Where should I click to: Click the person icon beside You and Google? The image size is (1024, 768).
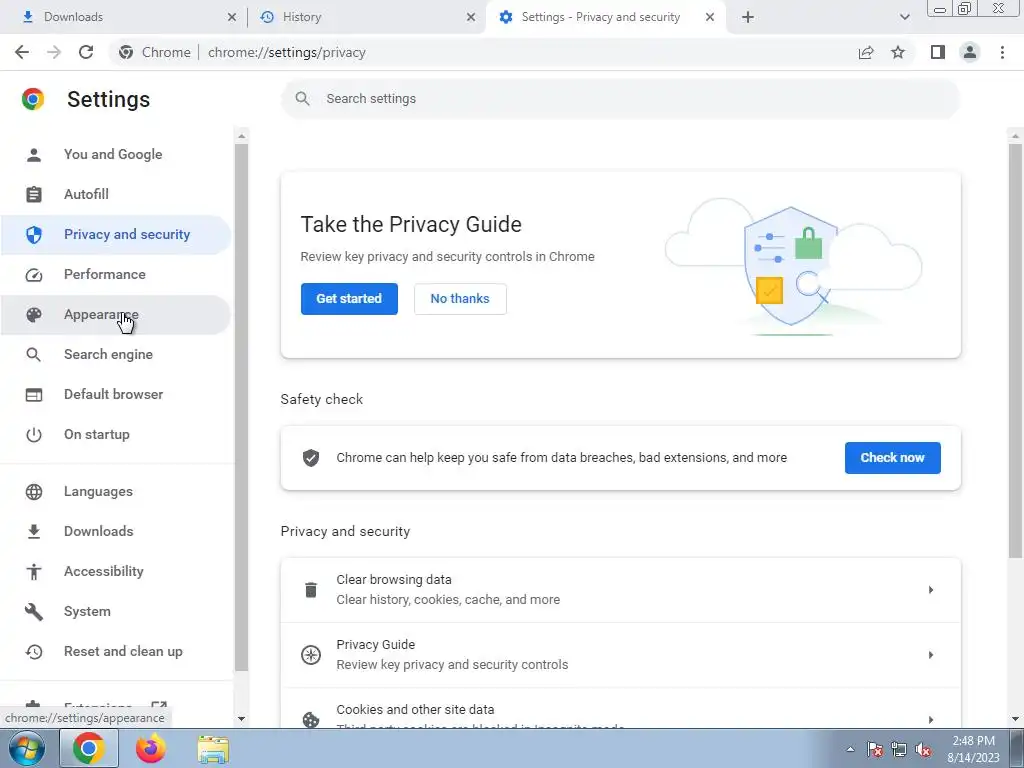33,155
